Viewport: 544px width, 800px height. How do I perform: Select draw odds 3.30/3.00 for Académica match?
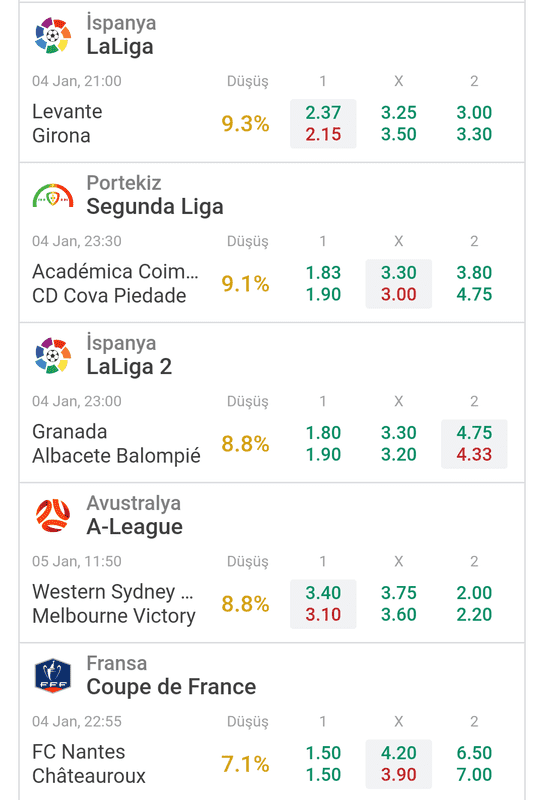tap(399, 284)
